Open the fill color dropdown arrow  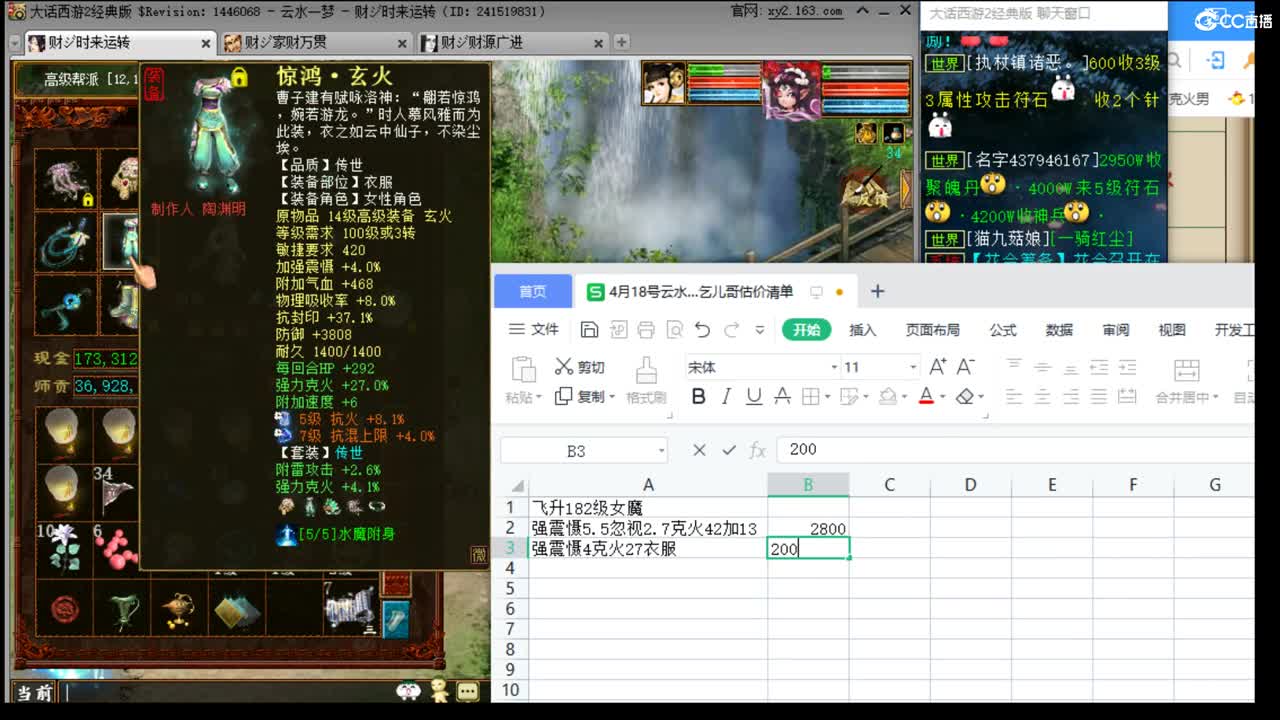click(903, 398)
